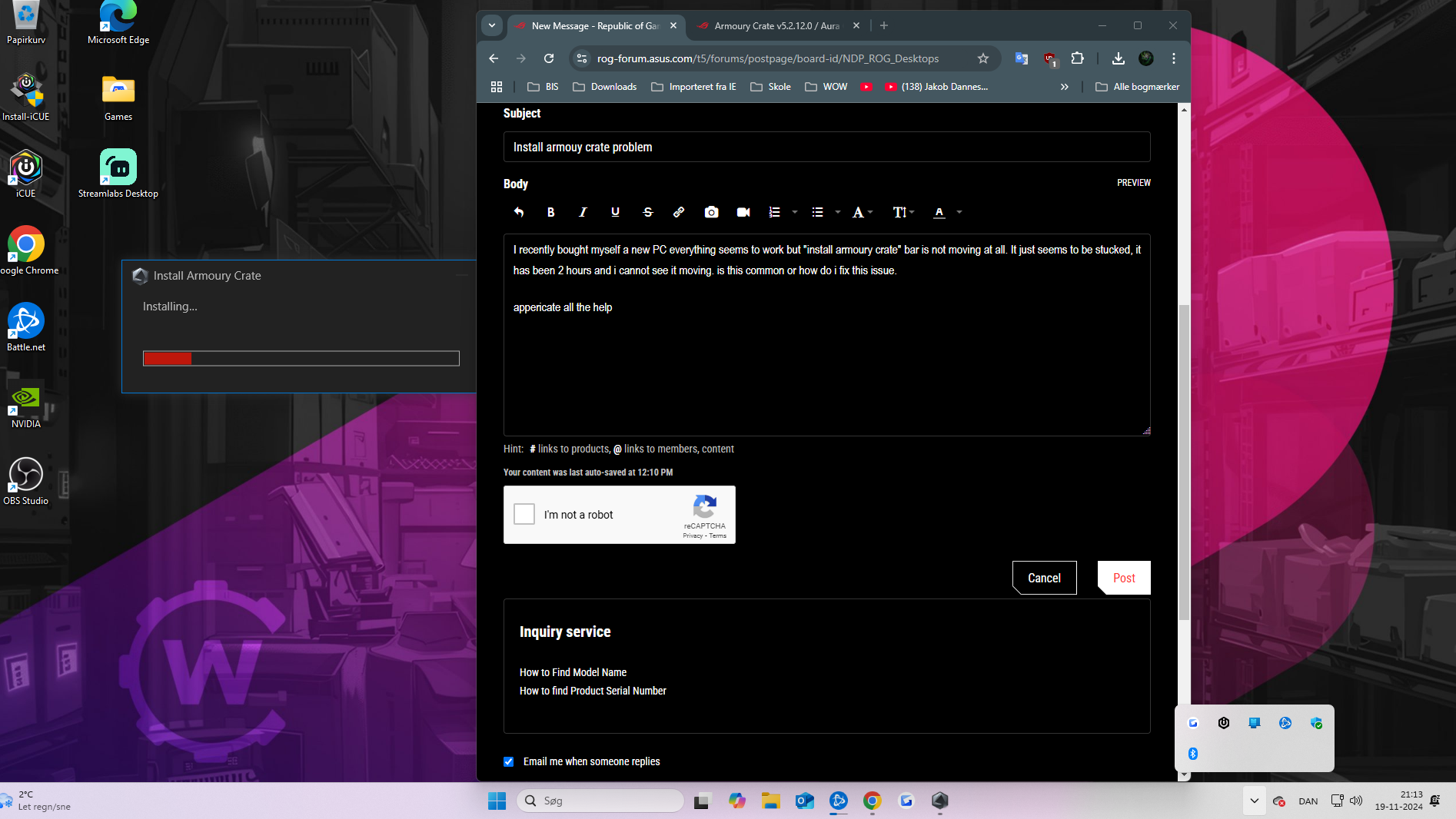
Task: Click the address bar URL
Action: point(768,58)
